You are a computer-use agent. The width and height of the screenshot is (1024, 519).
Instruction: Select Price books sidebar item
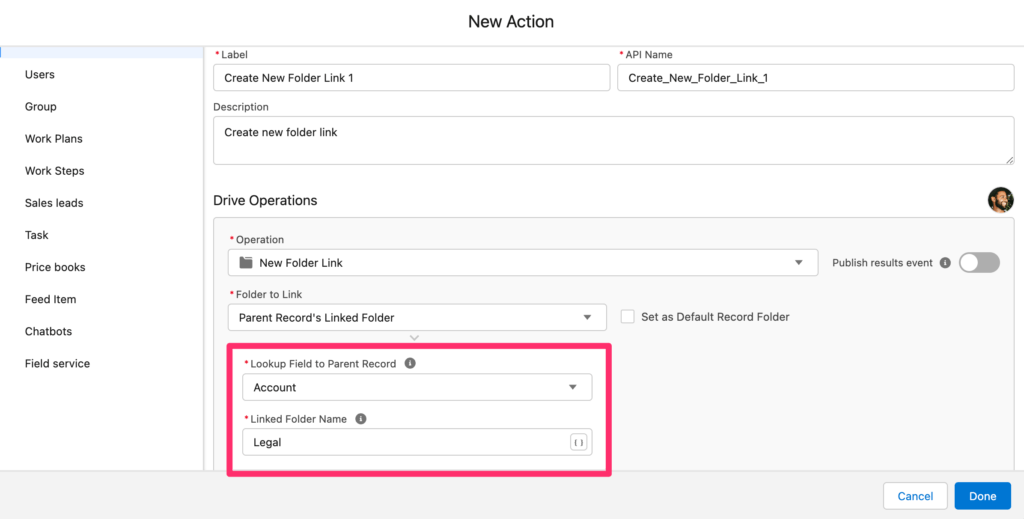click(55, 268)
